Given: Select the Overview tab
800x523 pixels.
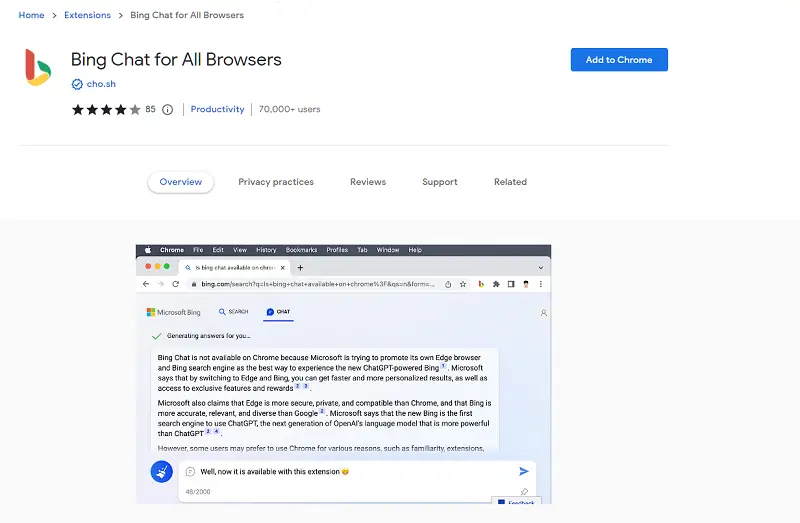Looking at the screenshot, I should (181, 182).
